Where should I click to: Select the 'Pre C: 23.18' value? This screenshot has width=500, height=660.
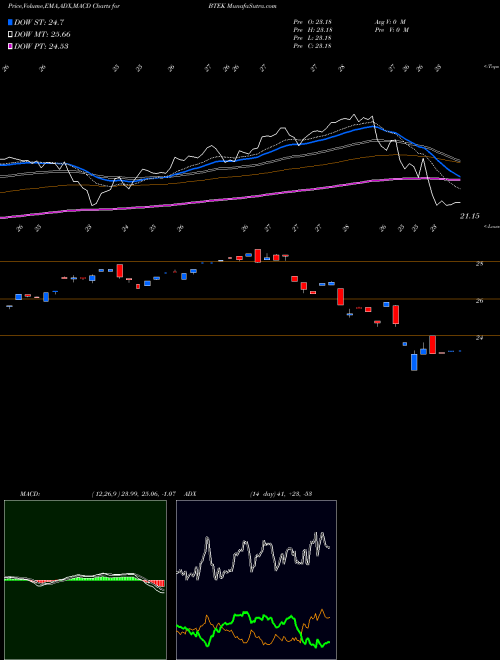(313, 46)
